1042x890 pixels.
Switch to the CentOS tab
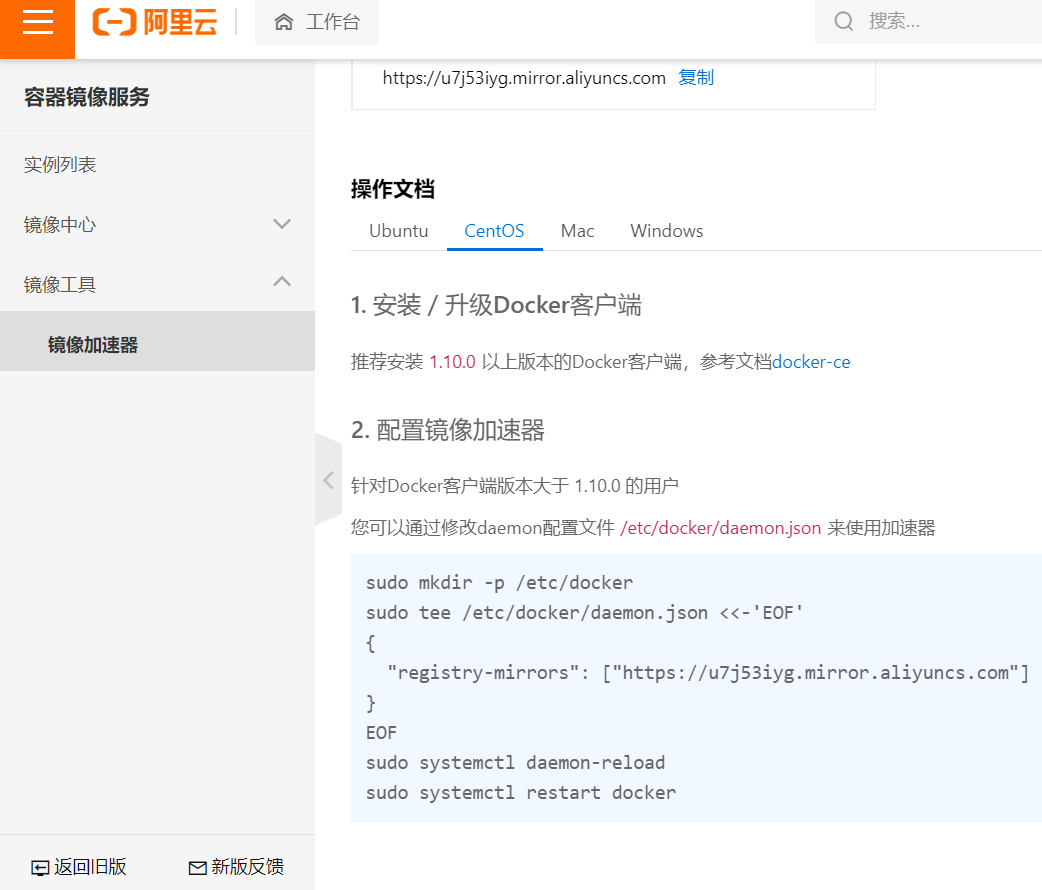tap(494, 231)
